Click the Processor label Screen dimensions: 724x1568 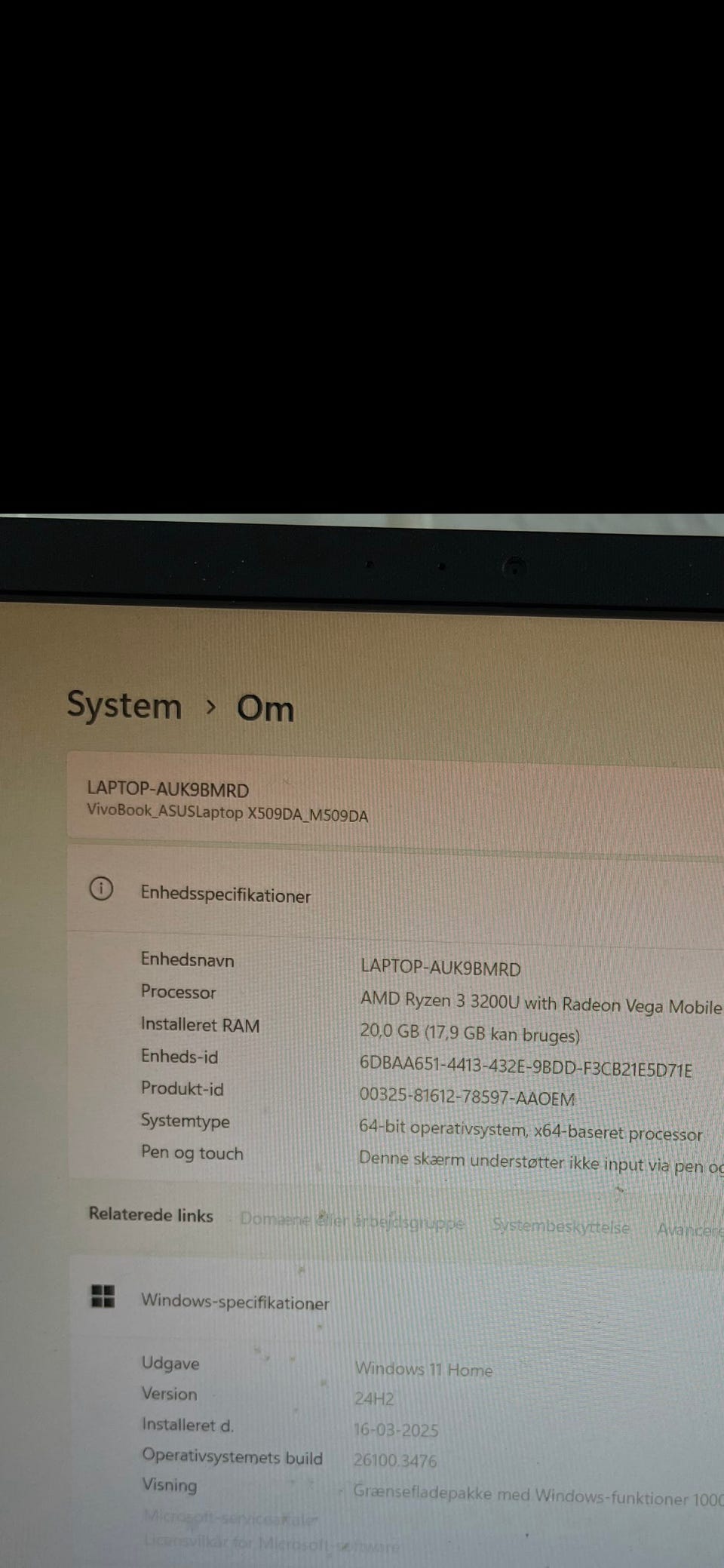point(178,992)
